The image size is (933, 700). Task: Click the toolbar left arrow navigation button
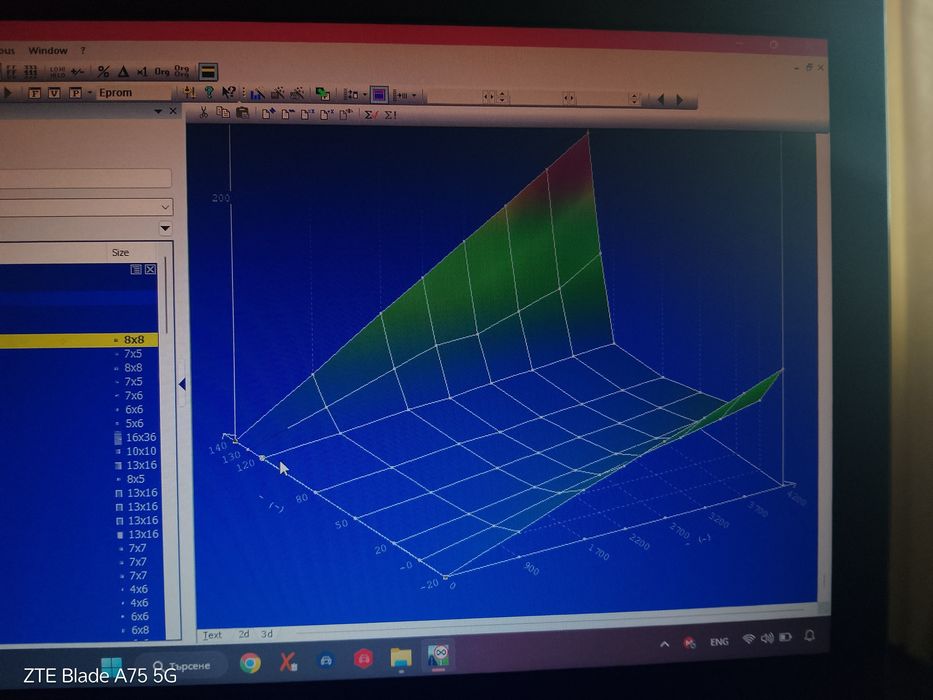660,99
